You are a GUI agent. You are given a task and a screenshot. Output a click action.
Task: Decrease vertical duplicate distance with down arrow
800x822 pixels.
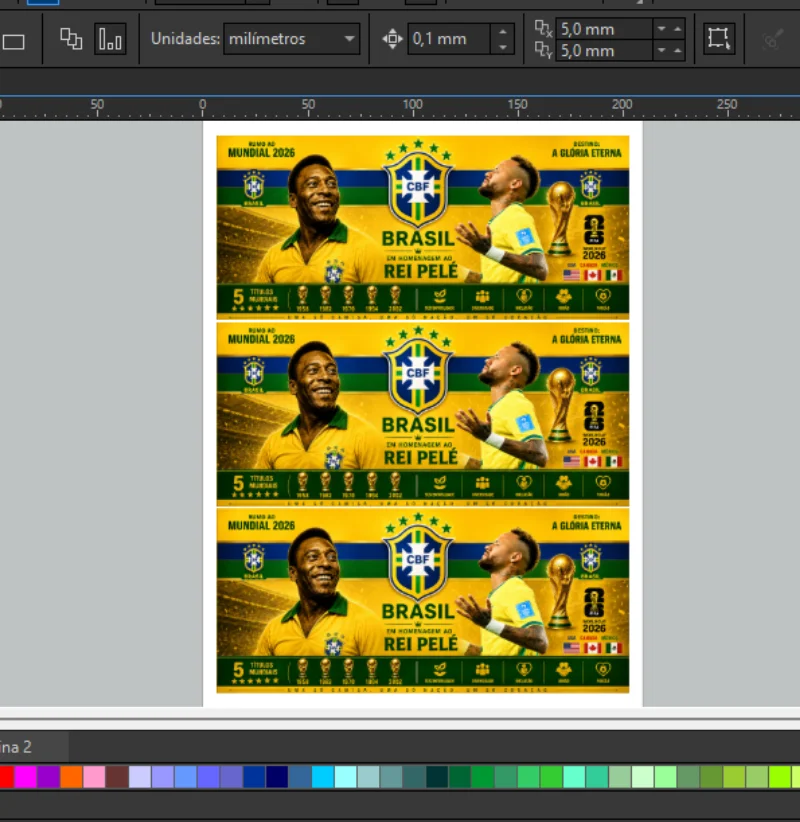tap(662, 50)
